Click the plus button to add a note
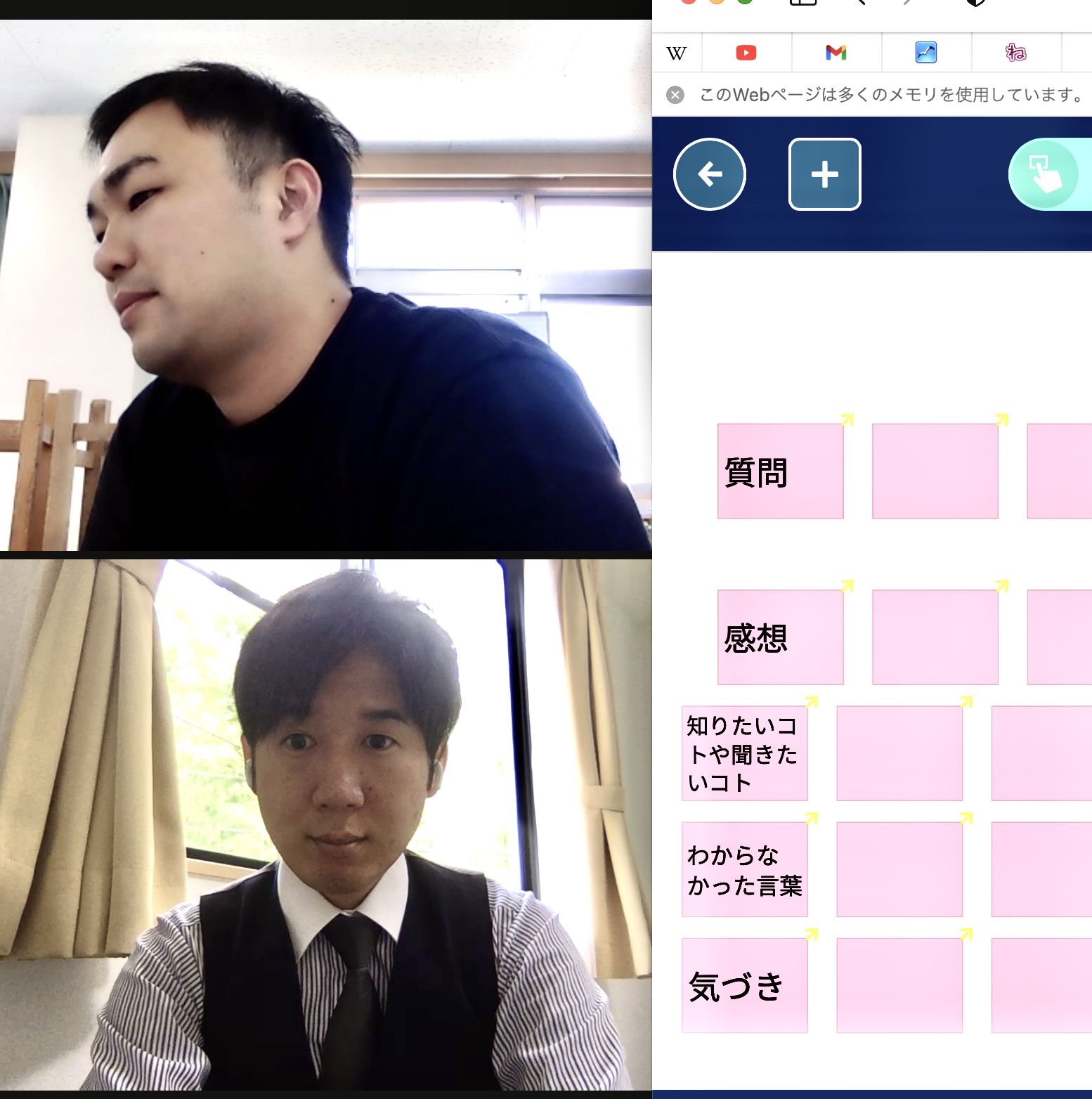Image resolution: width=1092 pixels, height=1099 pixels. pos(825,174)
